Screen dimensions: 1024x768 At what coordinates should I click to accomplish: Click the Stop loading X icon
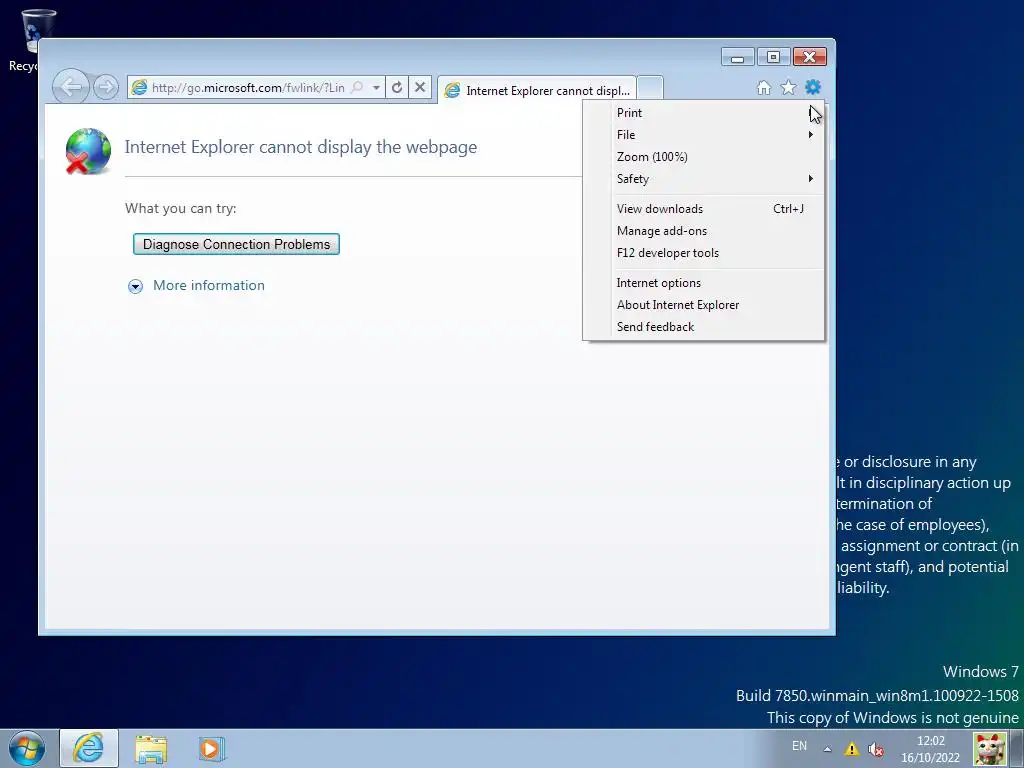(x=420, y=87)
